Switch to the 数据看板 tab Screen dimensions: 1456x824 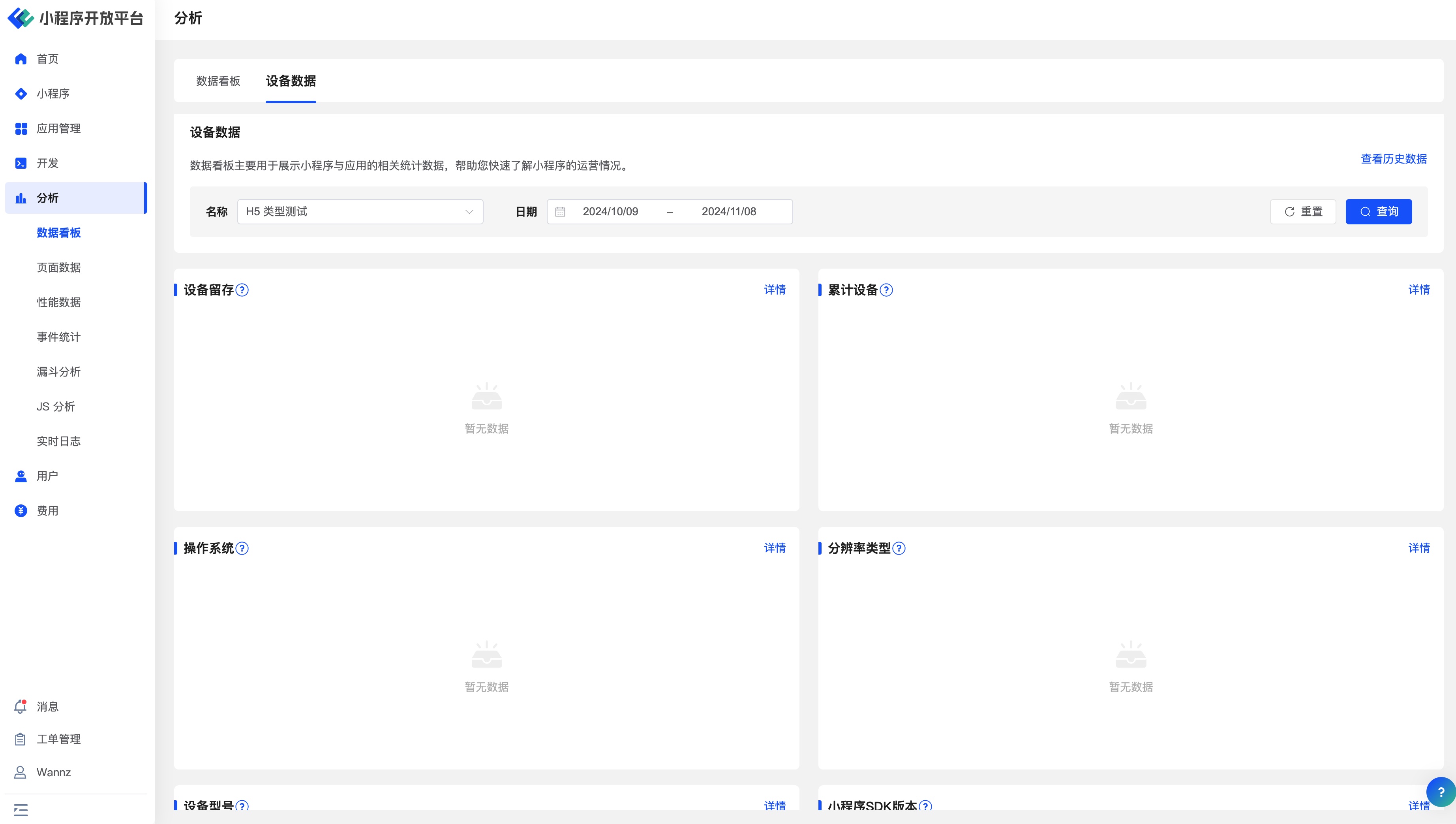[x=218, y=81]
